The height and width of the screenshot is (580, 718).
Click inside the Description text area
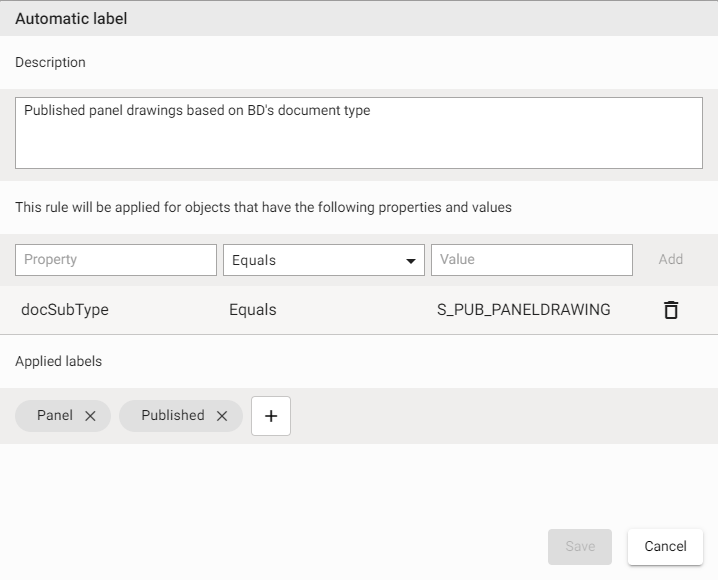[x=358, y=133]
